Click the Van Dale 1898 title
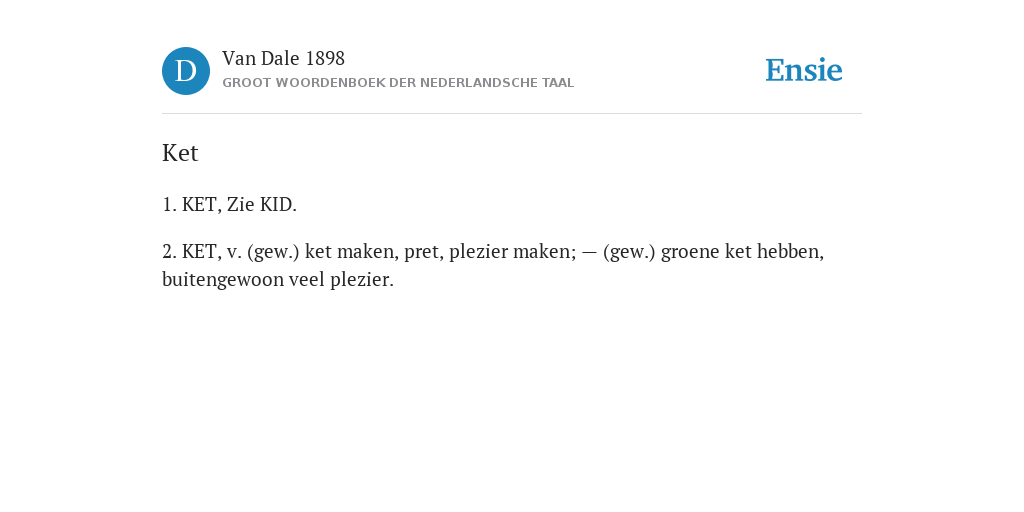Image resolution: width=1024 pixels, height=512 pixels. [x=283, y=59]
